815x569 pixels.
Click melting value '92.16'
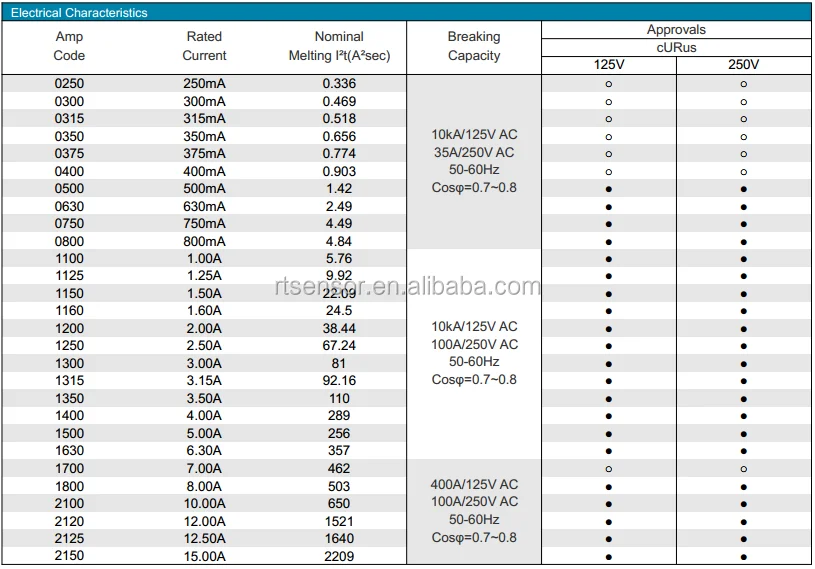[x=339, y=381]
